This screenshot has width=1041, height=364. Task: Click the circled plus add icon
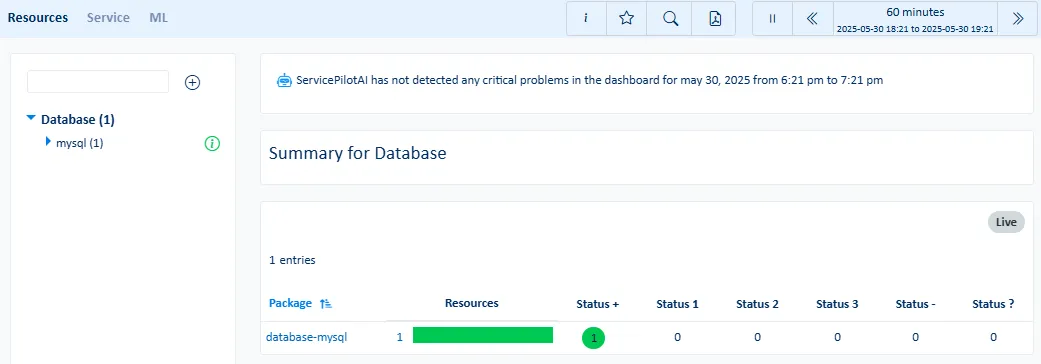point(193,82)
